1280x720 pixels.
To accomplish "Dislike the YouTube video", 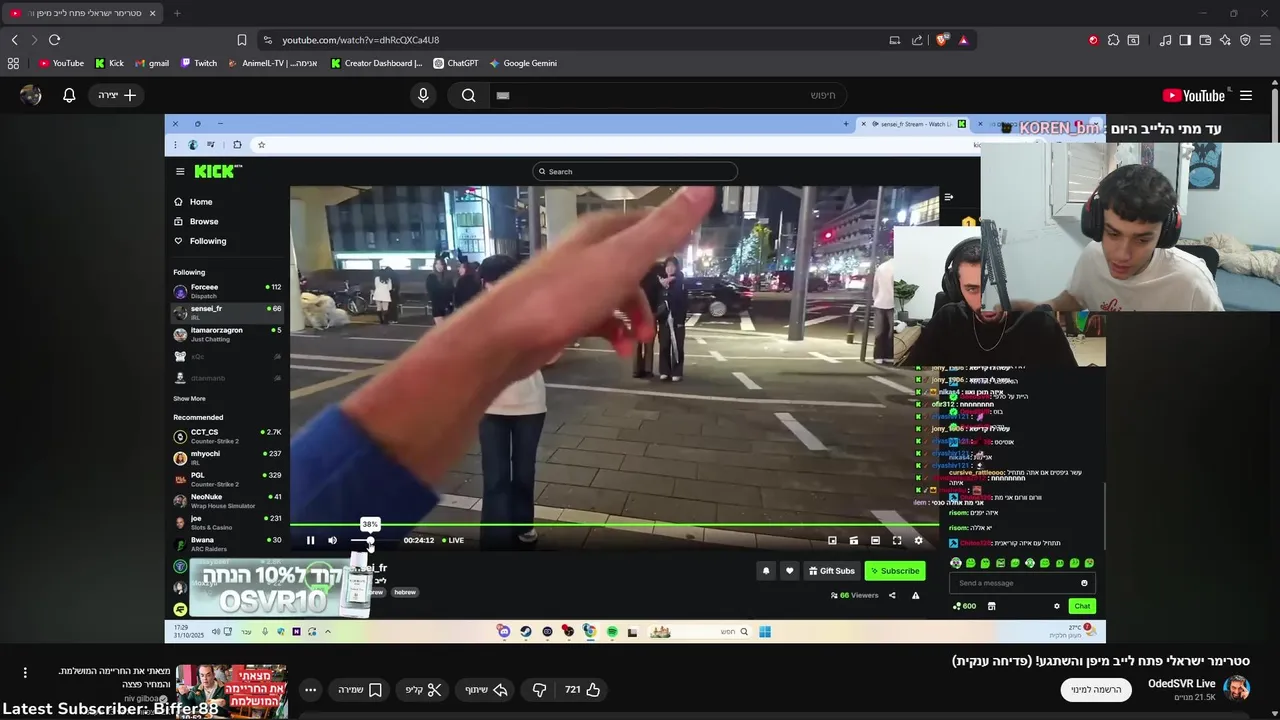I will pyautogui.click(x=539, y=690).
